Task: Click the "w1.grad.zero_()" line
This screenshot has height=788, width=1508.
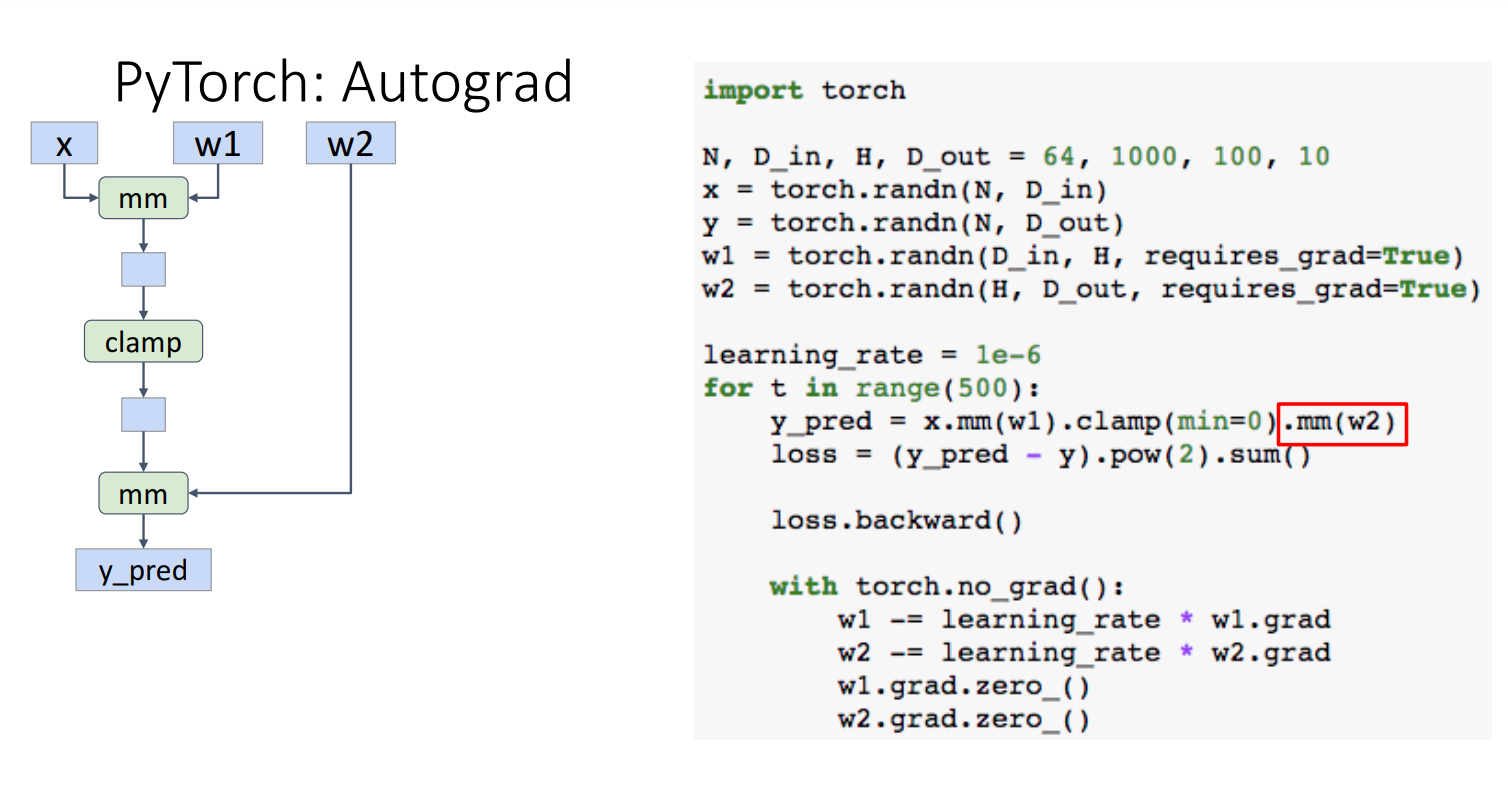Action: click(964, 687)
